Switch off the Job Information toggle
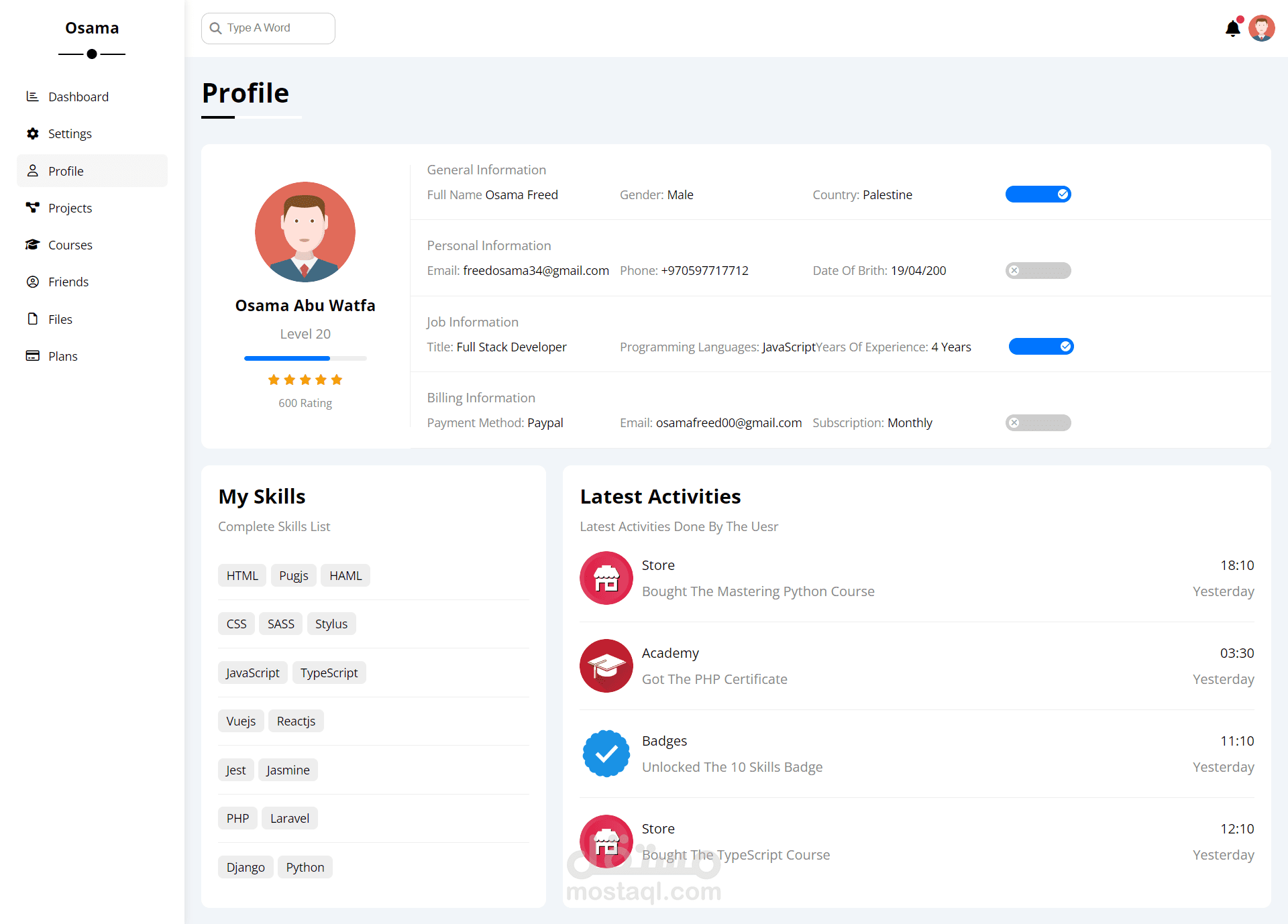 [x=1040, y=347]
